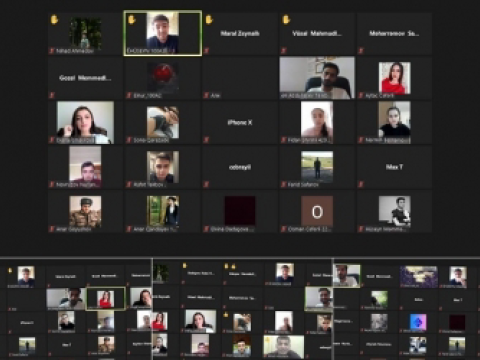
Task: Select Osman Caferli's brown O avatar
Action: click(x=317, y=211)
